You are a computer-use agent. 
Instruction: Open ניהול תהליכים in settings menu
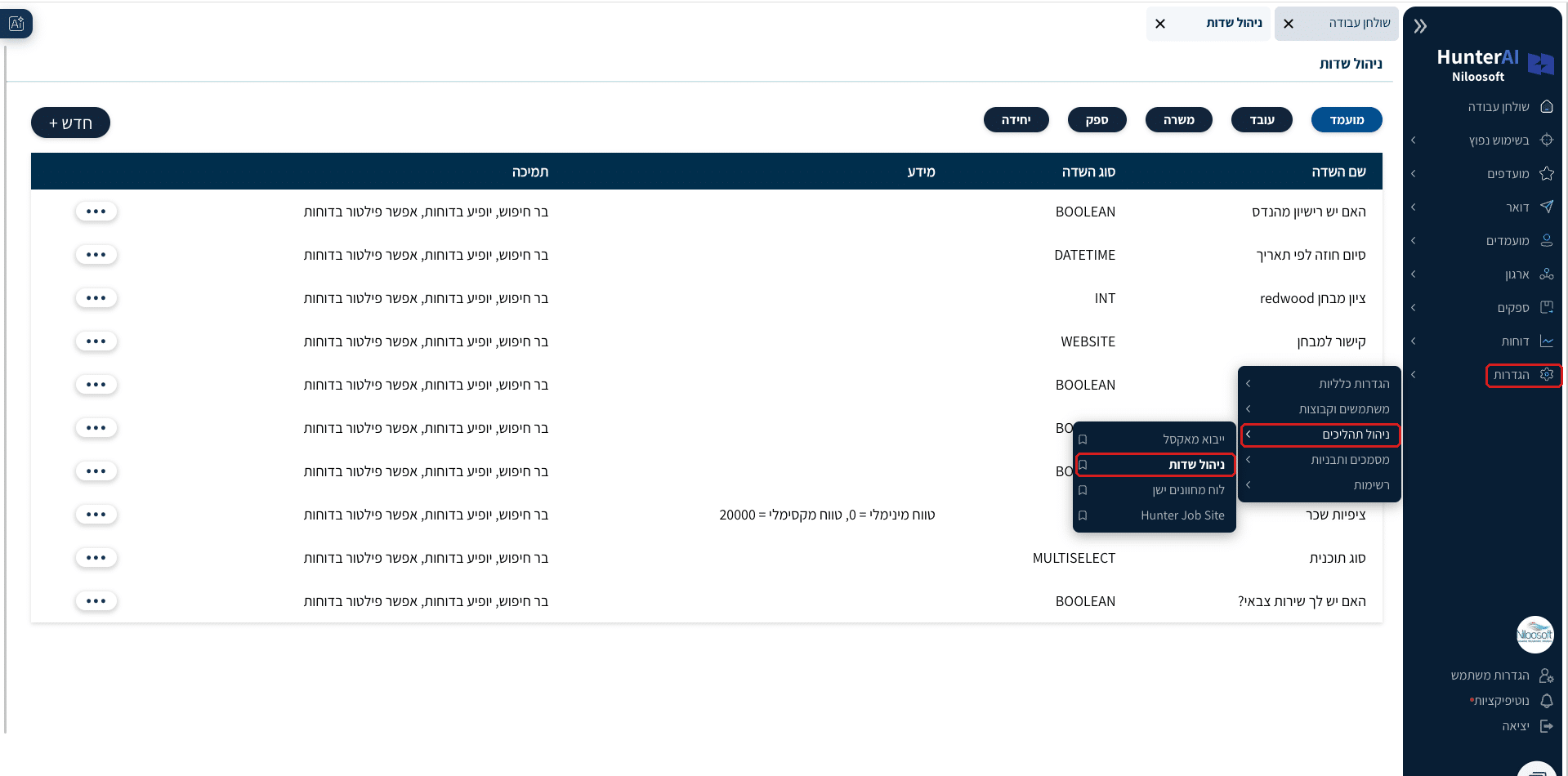[x=1319, y=435]
